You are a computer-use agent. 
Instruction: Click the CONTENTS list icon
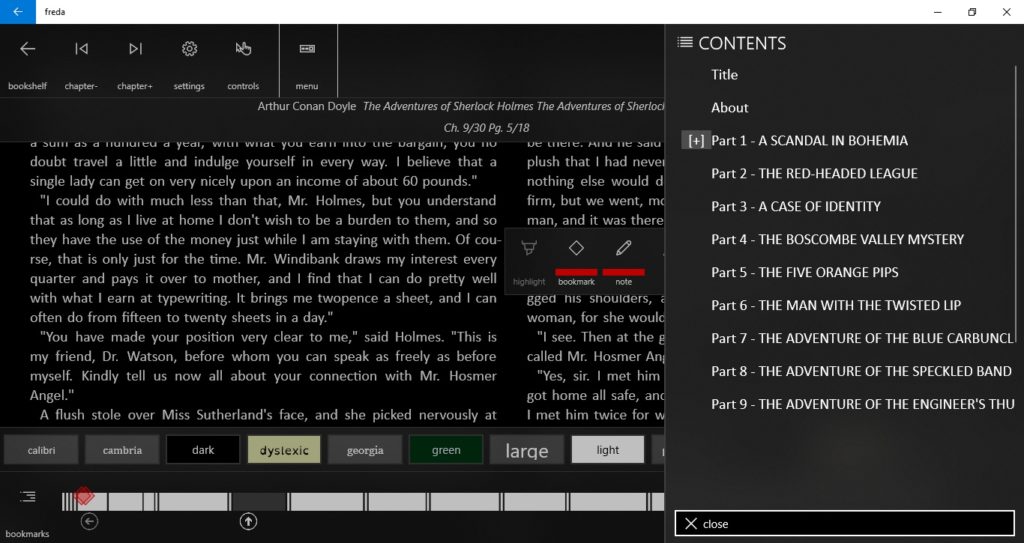tap(684, 42)
